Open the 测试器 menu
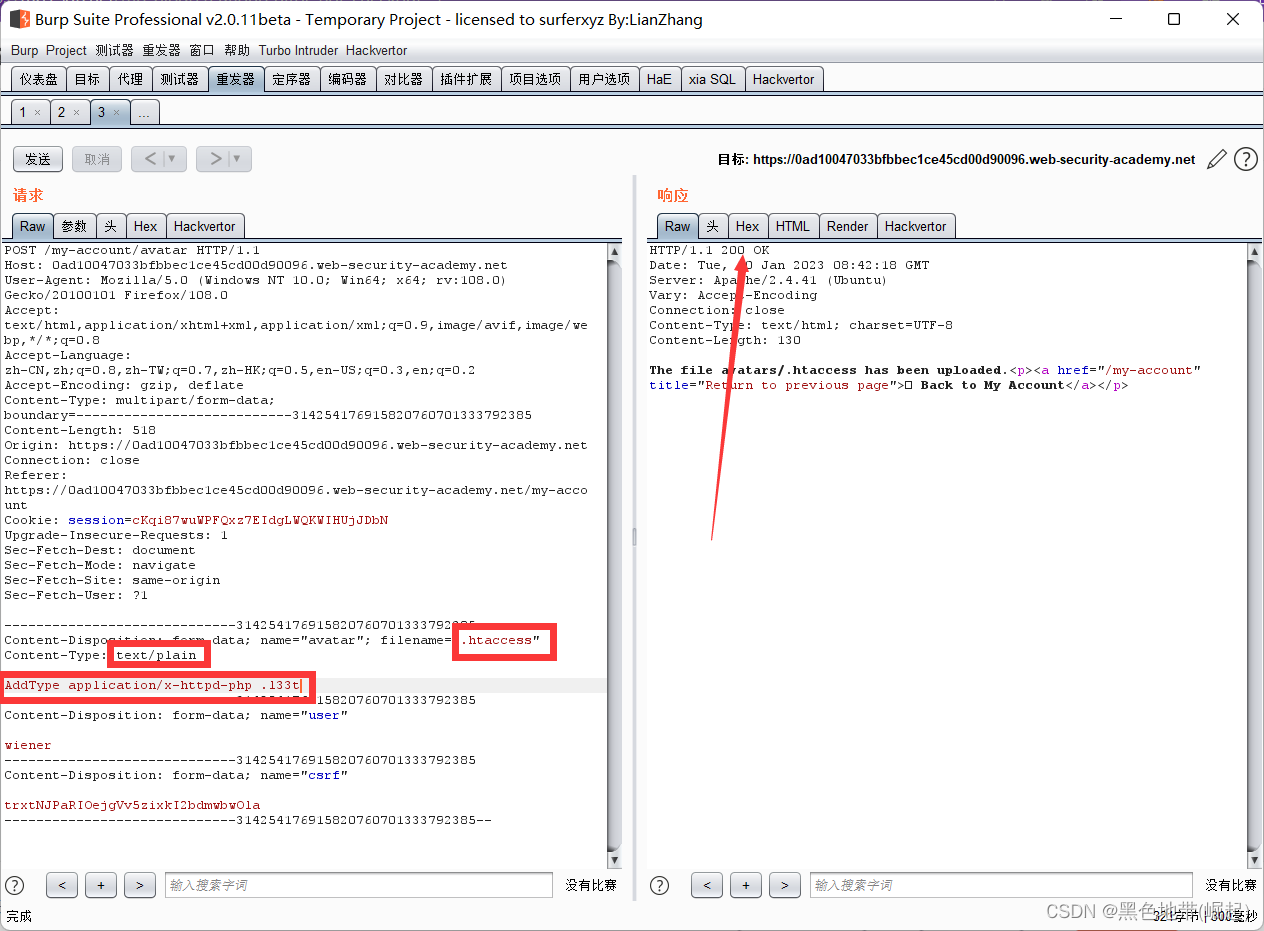The image size is (1264, 931). pos(114,50)
